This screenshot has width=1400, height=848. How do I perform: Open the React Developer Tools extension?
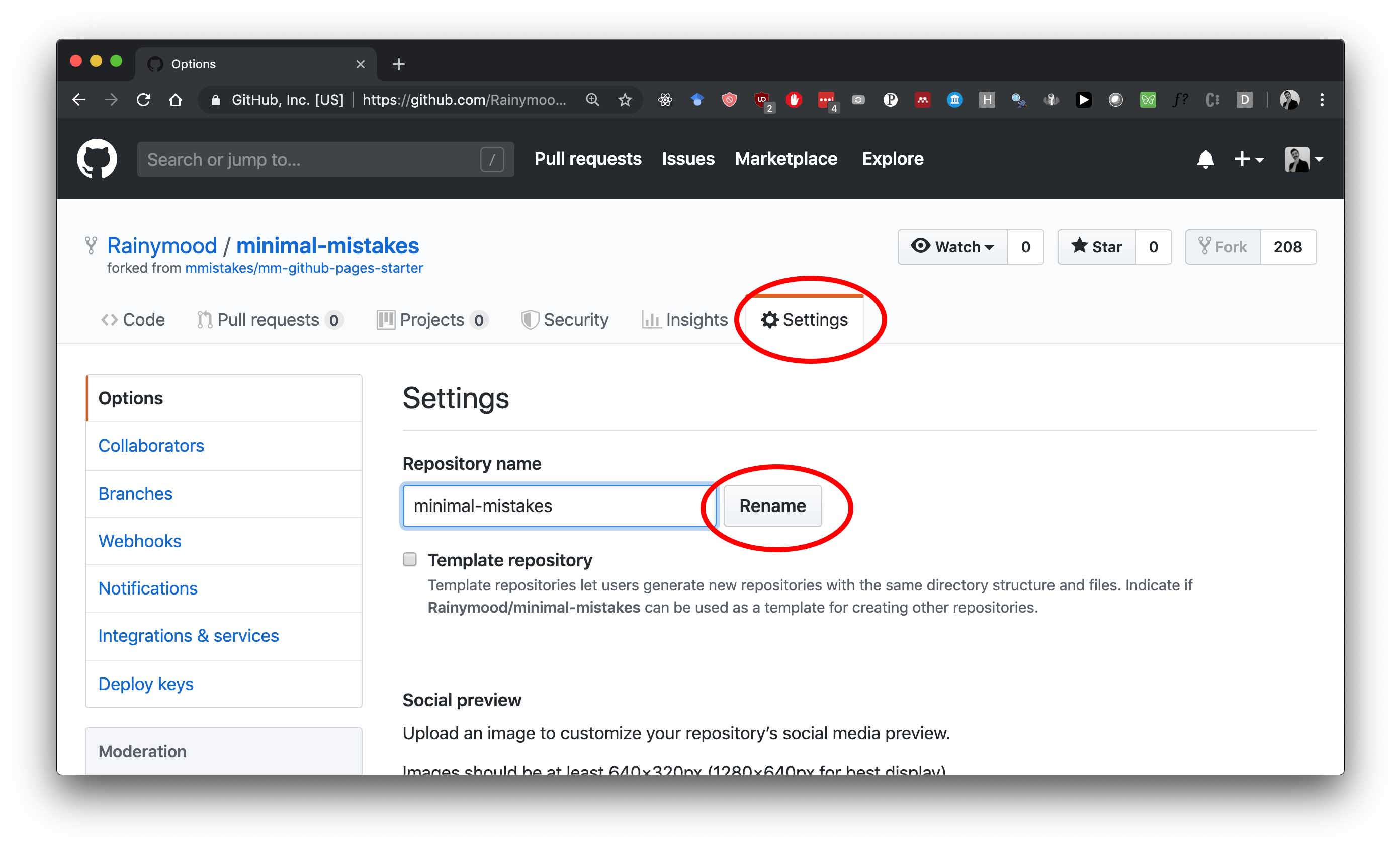pyautogui.click(x=665, y=100)
